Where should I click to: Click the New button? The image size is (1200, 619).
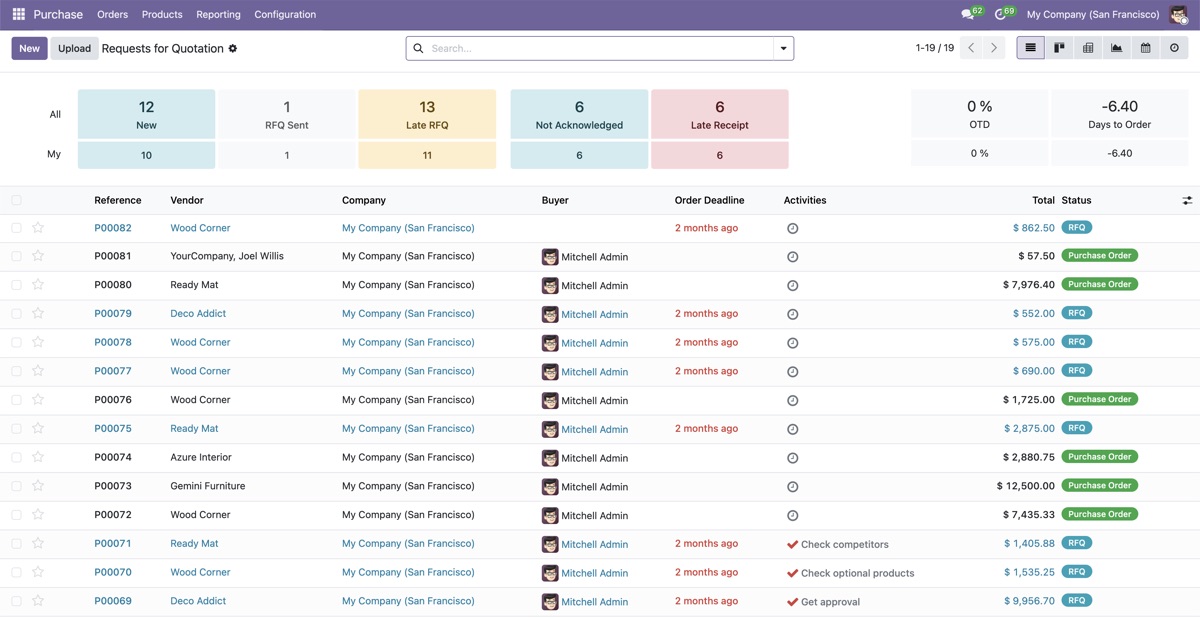click(29, 48)
